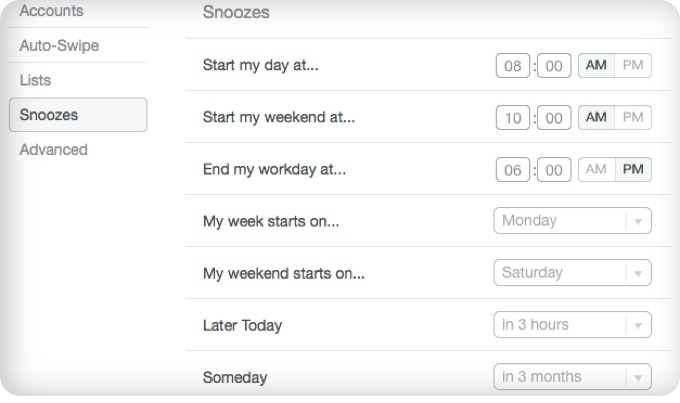Open the Lists settings section
Screen dimensions: 680x403
[35, 80]
